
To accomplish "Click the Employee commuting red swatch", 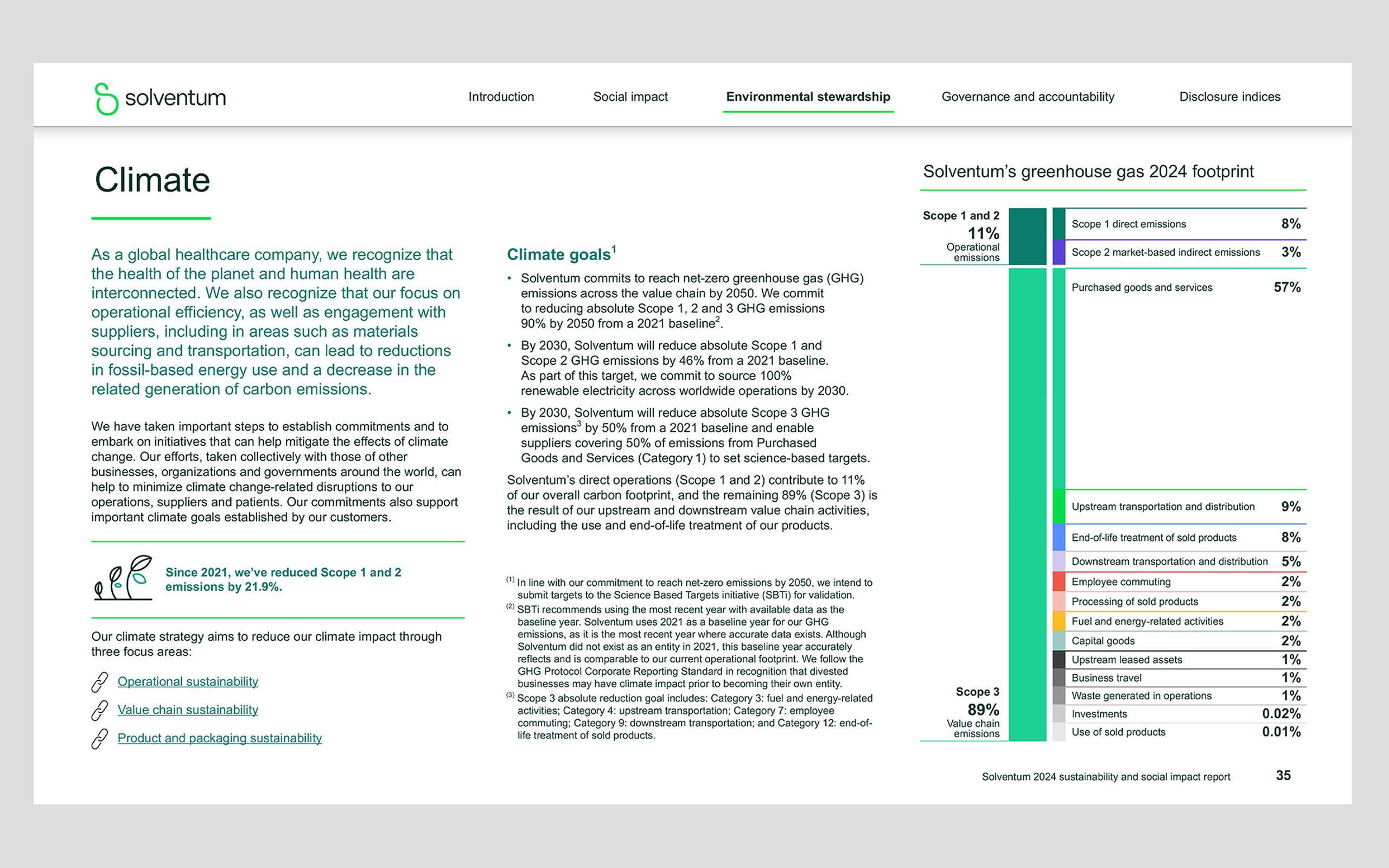I will tap(1059, 582).
